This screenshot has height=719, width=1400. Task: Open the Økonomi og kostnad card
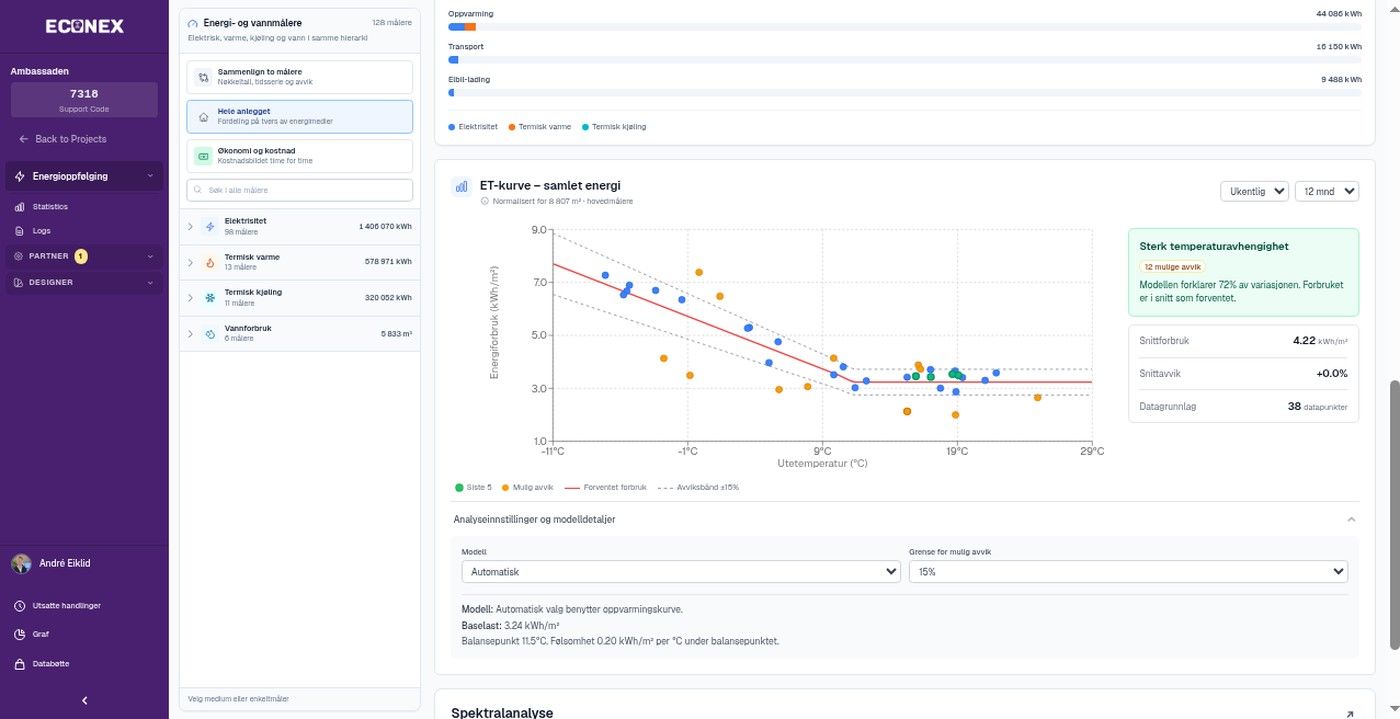tap(300, 156)
